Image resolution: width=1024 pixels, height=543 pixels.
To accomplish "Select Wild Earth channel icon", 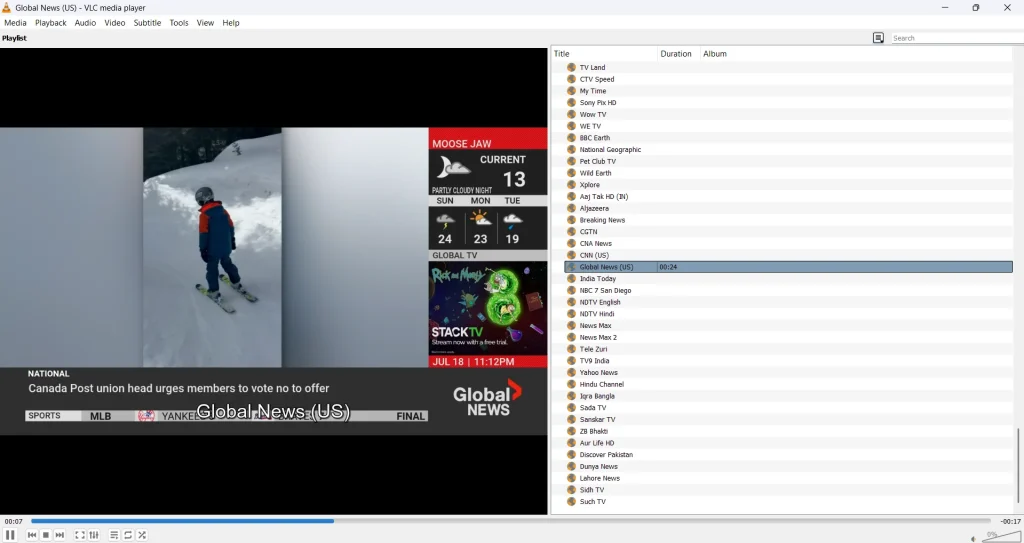I will coord(571,173).
